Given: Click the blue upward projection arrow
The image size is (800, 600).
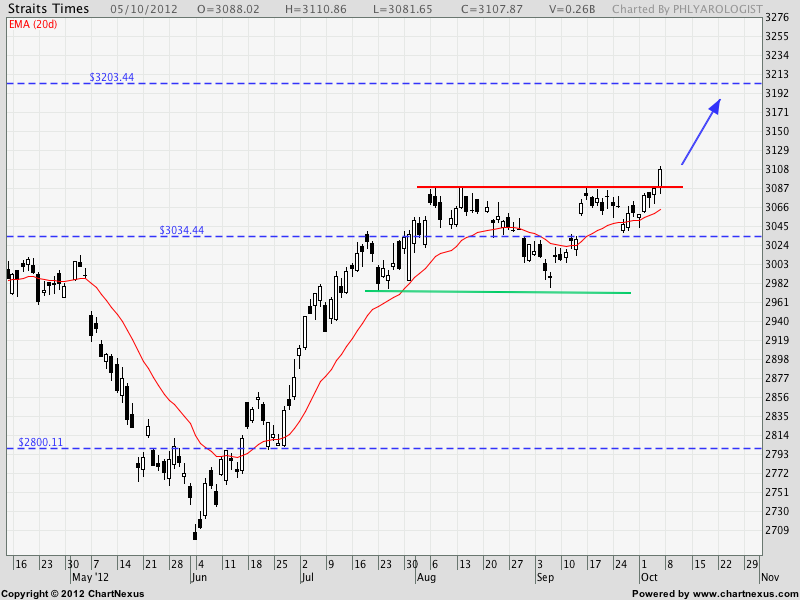Looking at the screenshot, I should [x=700, y=131].
